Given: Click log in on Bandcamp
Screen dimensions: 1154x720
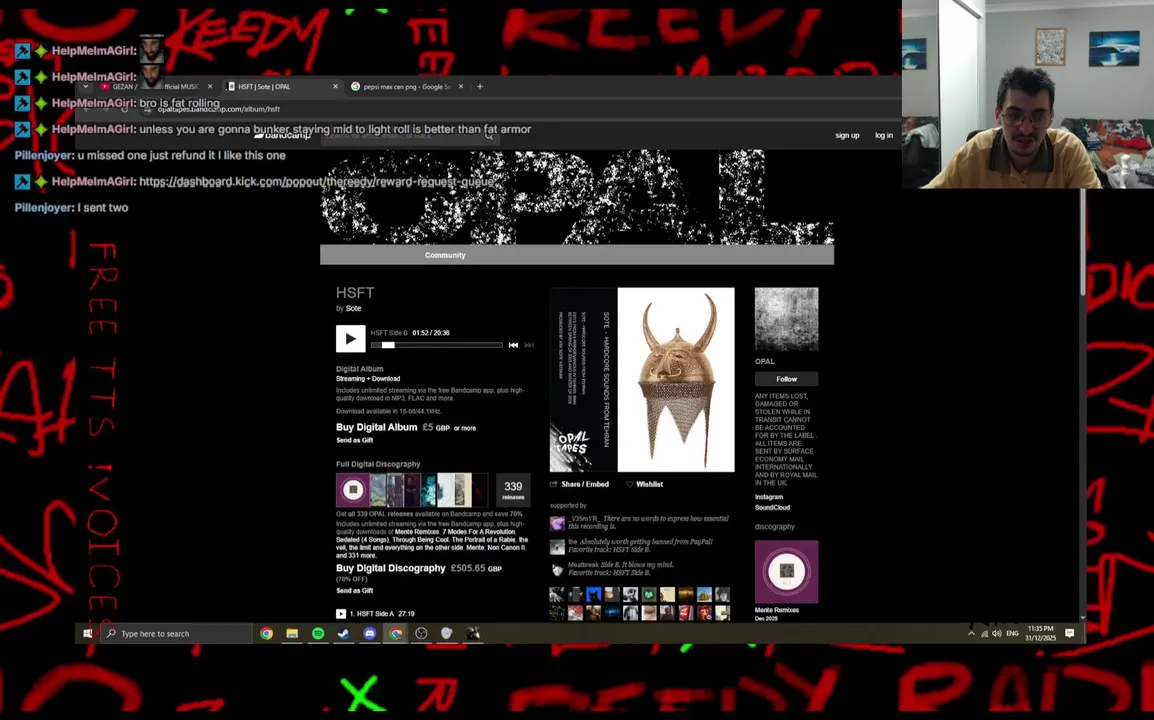Looking at the screenshot, I should point(883,135).
